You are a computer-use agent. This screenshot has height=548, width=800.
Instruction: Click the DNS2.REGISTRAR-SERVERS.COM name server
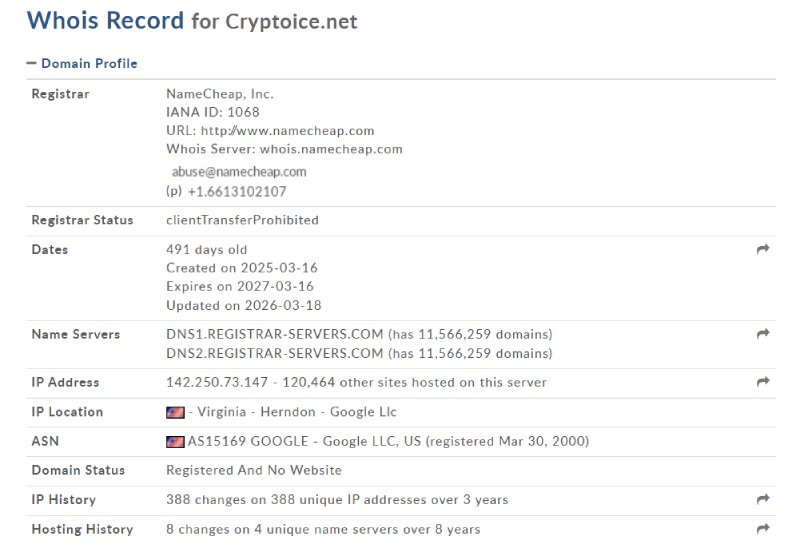click(x=274, y=353)
